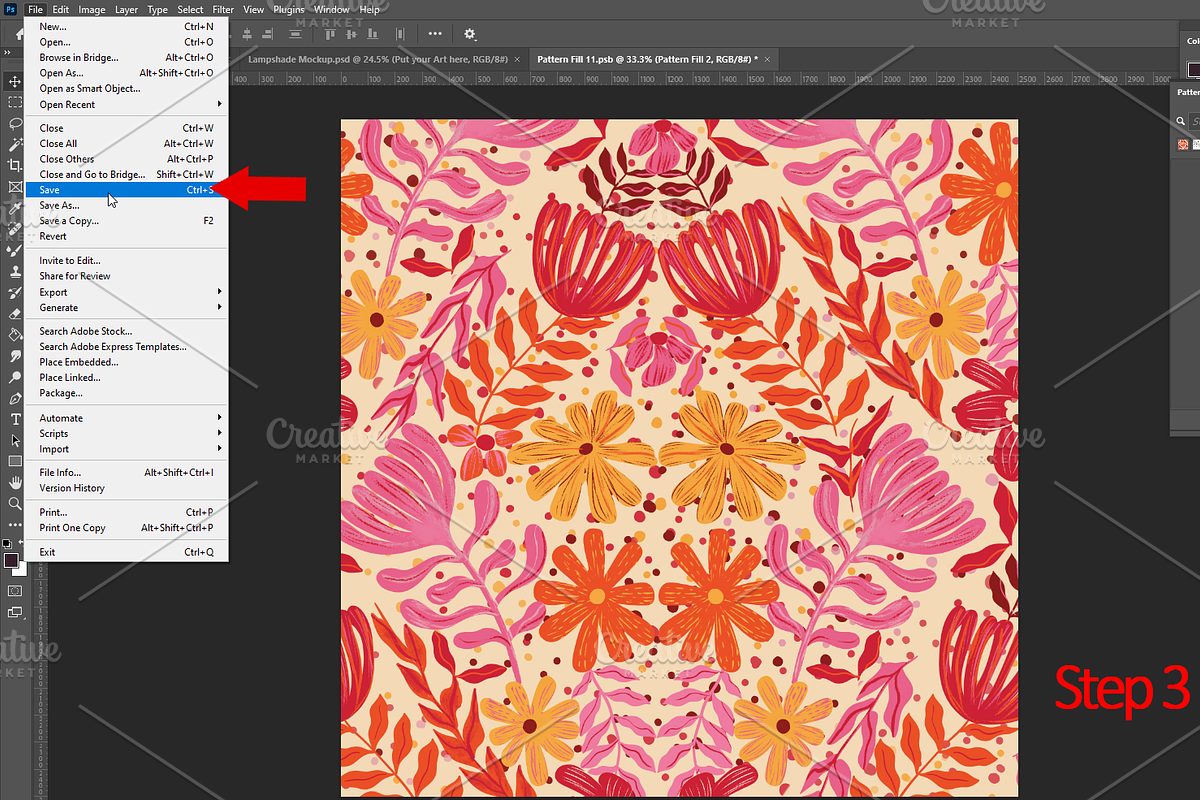Choose Save a Copy... menu entry
Screen dimensions: 1200x800
point(126,221)
